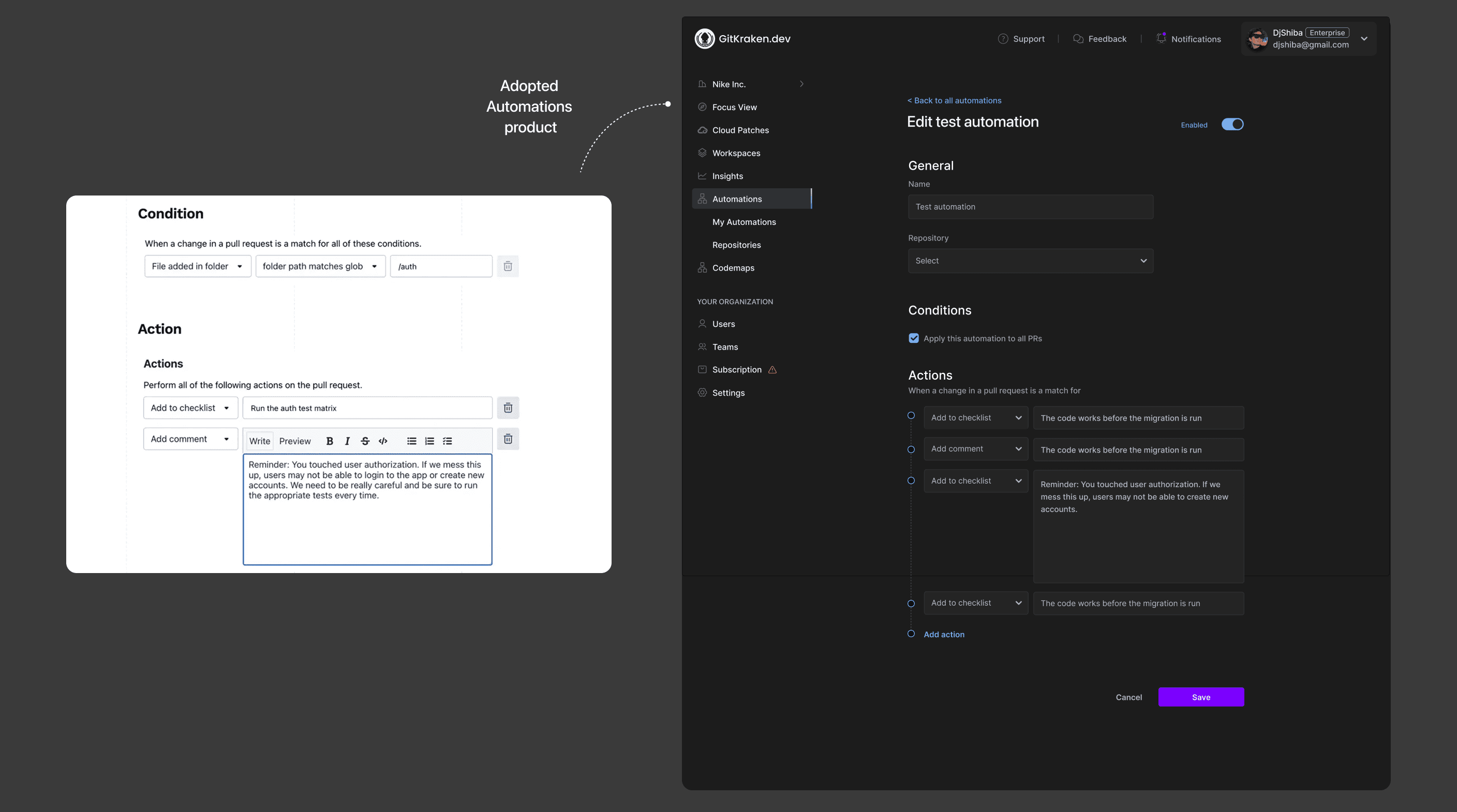Click the Notifications bell icon
This screenshot has height=812, width=1457.
pyautogui.click(x=1161, y=38)
